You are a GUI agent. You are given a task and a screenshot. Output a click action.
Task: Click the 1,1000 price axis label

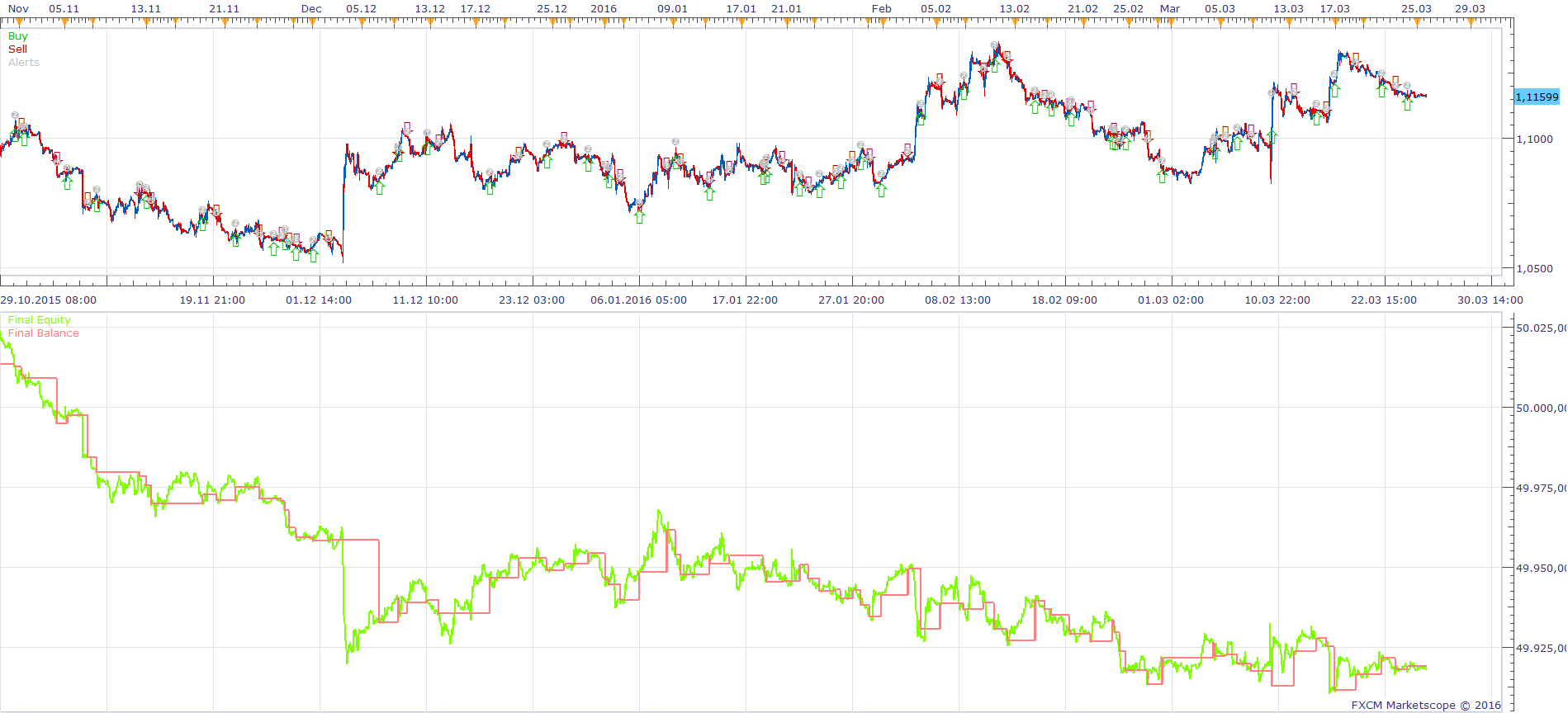[x=1534, y=139]
